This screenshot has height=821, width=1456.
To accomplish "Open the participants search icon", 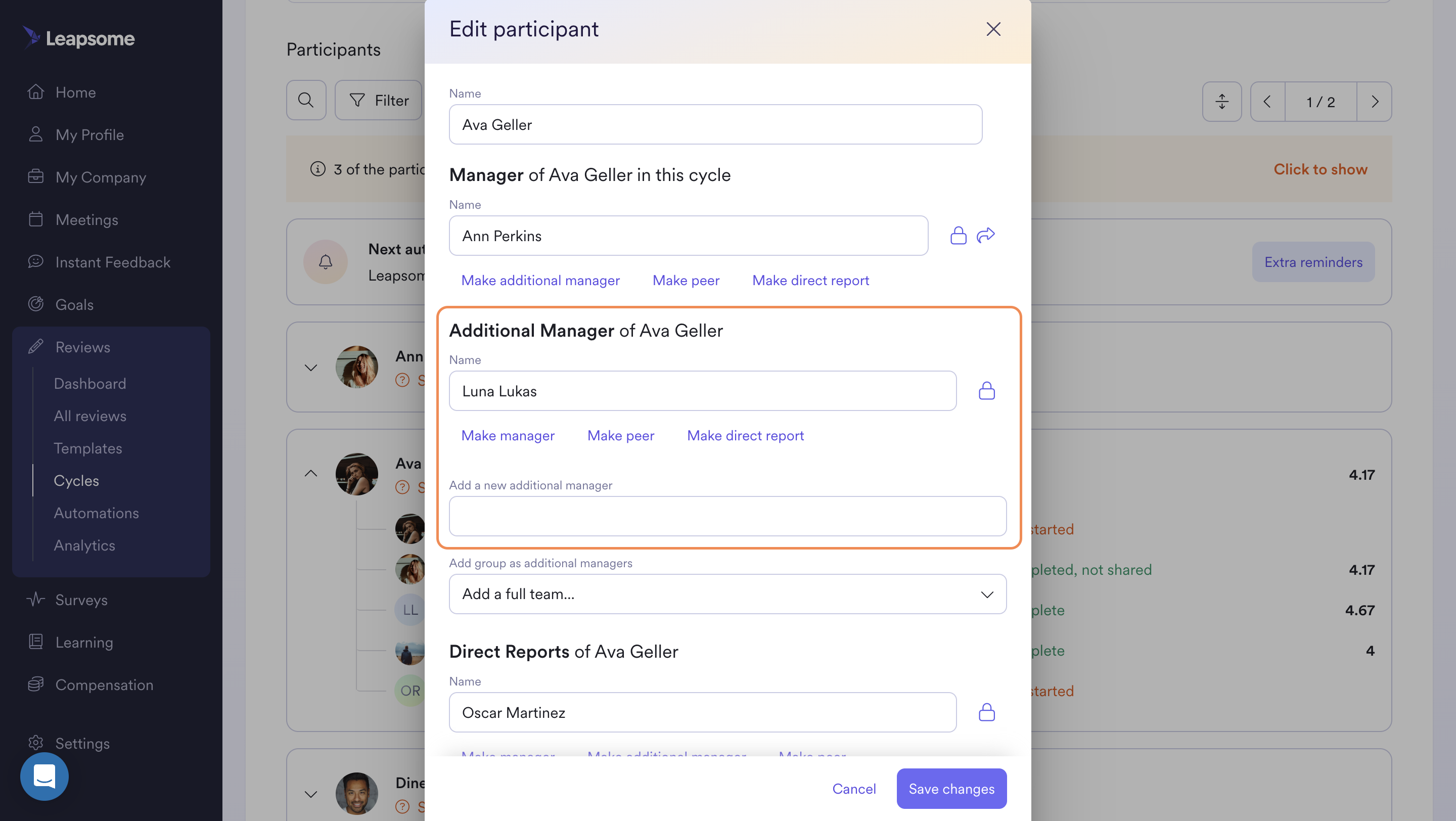I will pos(306,100).
